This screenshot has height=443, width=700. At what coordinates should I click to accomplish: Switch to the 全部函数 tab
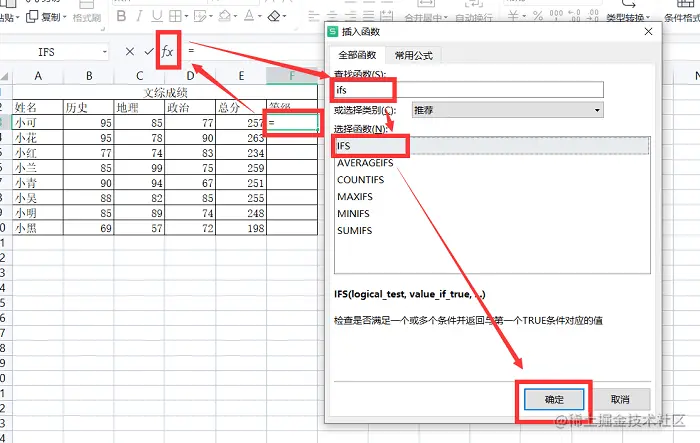tap(357, 55)
